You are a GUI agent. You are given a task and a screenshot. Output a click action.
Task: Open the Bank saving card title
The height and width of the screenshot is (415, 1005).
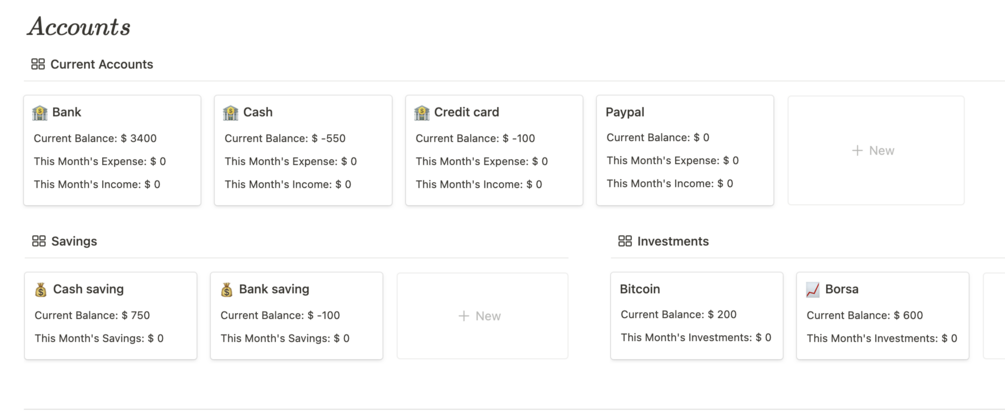[x=273, y=289]
